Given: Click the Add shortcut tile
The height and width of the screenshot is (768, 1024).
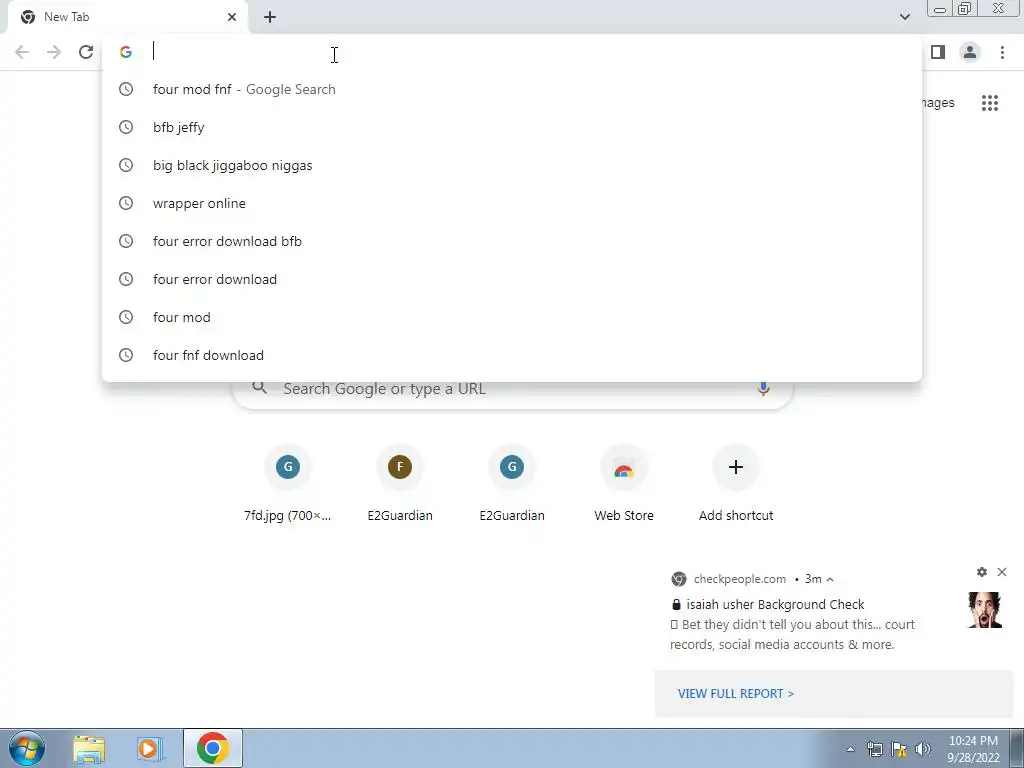Looking at the screenshot, I should tap(736, 485).
